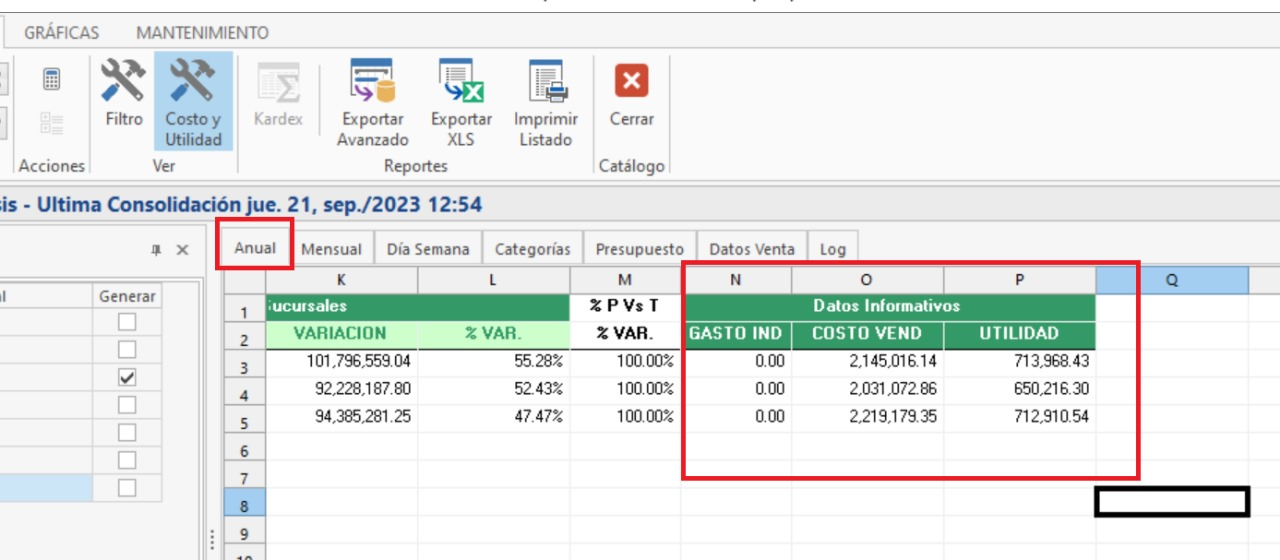Click row 8 header in the spreadsheet
The width and height of the screenshot is (1280, 560).
pyautogui.click(x=245, y=506)
